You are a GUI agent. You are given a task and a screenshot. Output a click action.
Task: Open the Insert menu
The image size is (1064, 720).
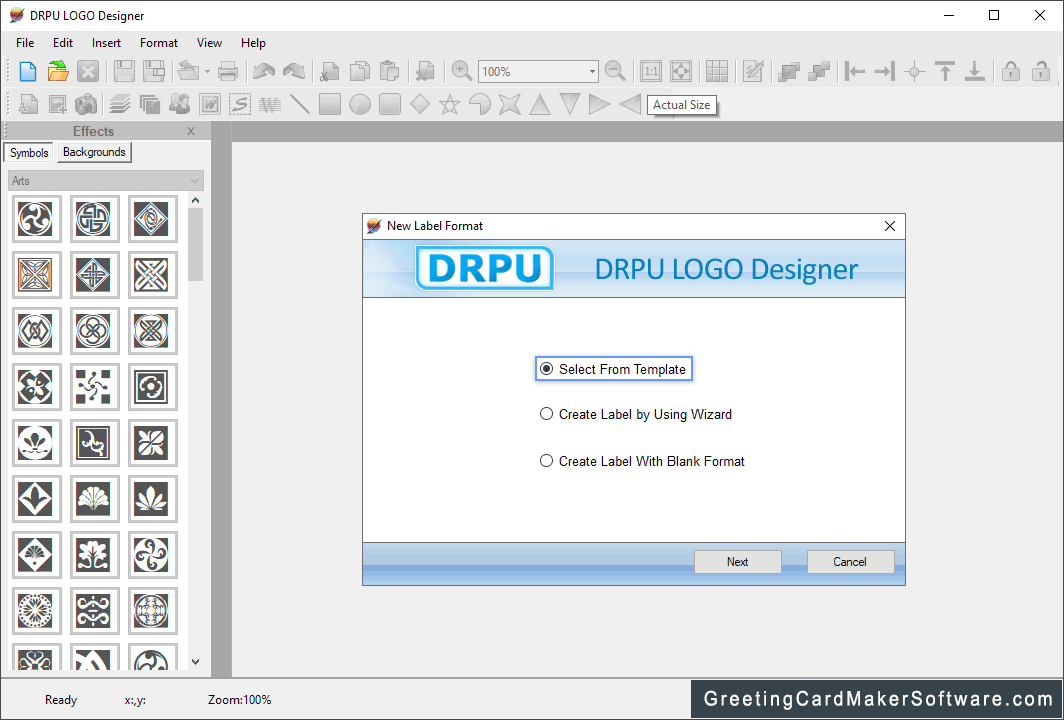pos(107,43)
